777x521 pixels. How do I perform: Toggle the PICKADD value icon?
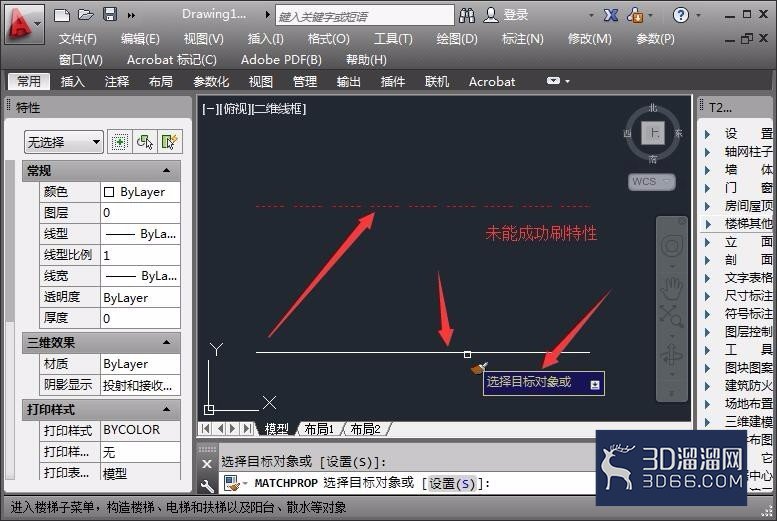pos(119,143)
